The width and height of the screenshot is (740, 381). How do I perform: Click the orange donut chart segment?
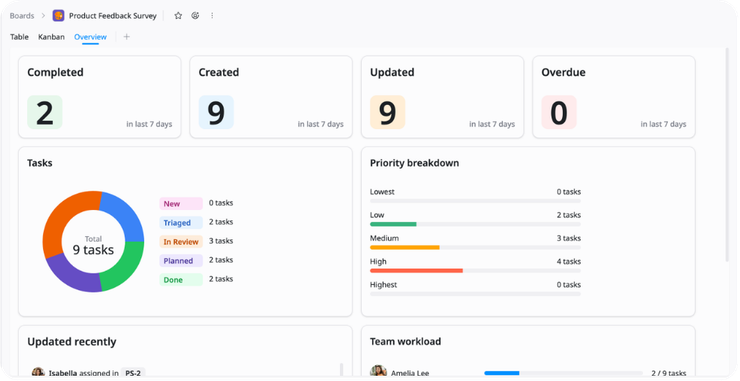61,216
